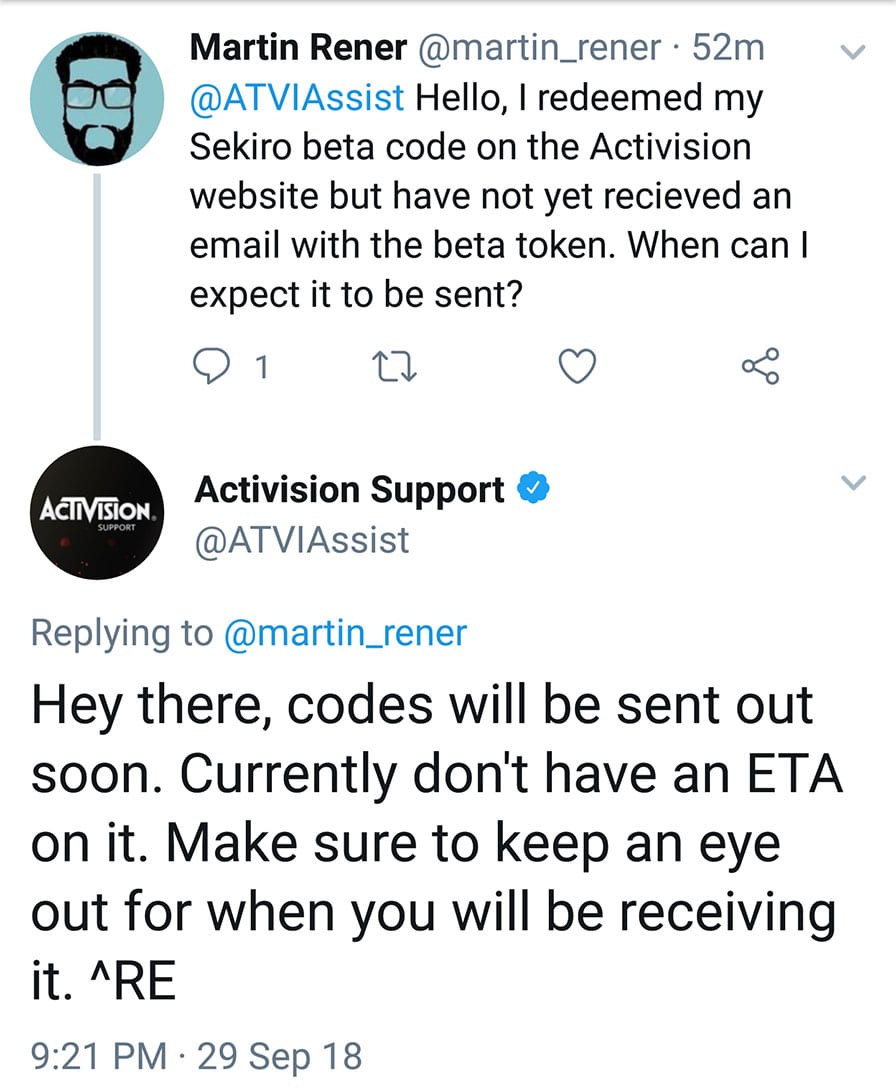The height and width of the screenshot is (1089, 896).
Task: Click Martin's tweet text about Sekiro beta
Action: coord(499,196)
